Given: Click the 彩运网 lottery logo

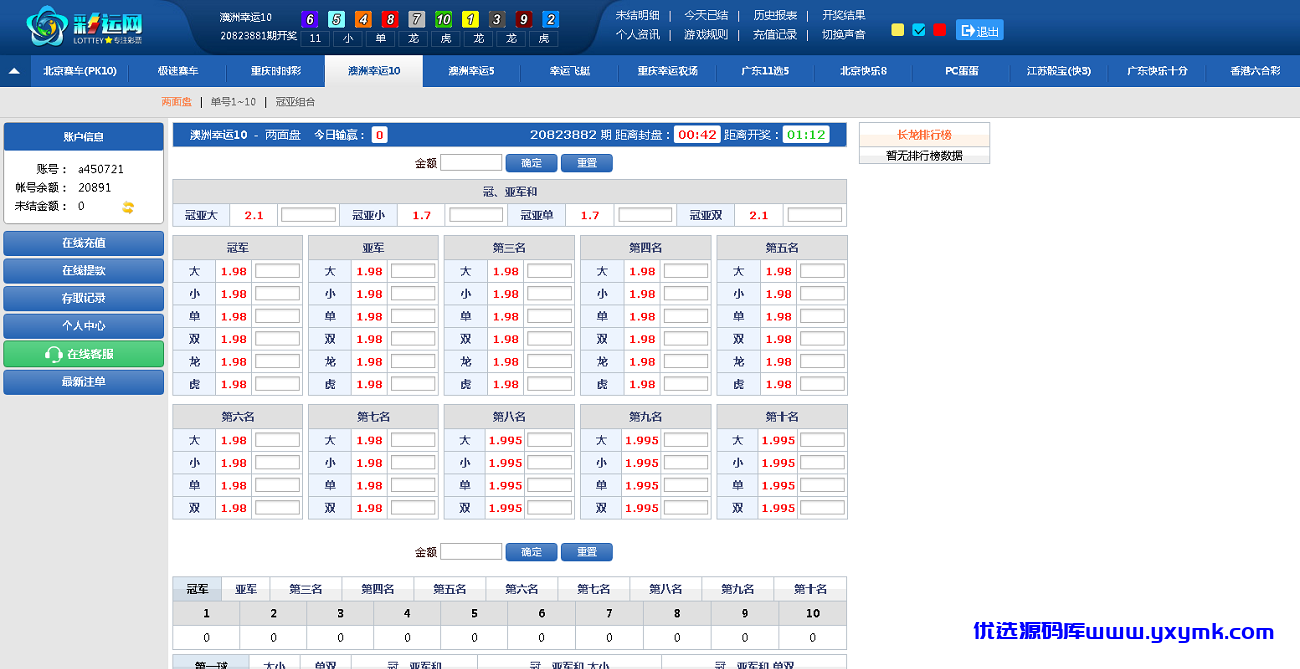Looking at the screenshot, I should tap(84, 27).
